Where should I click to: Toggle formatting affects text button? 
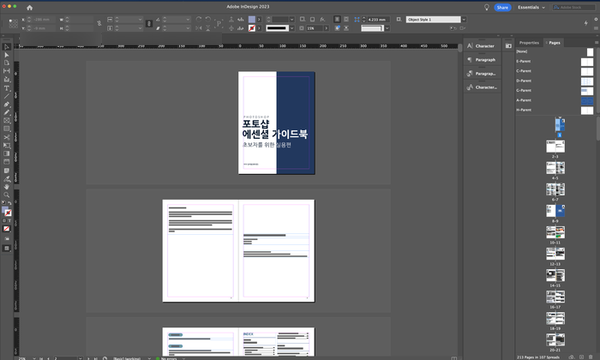(x=10, y=221)
